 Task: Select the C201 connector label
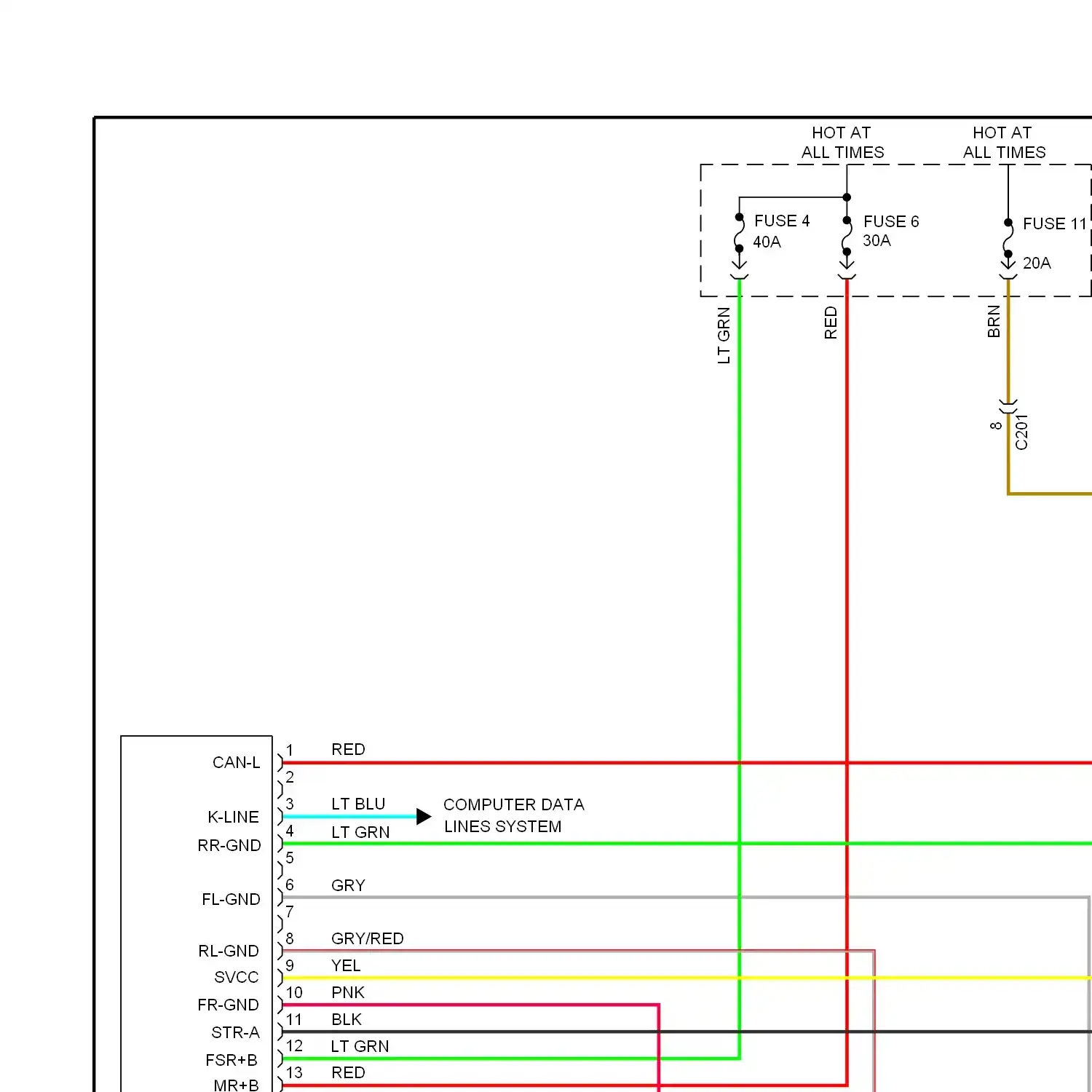[1021, 432]
